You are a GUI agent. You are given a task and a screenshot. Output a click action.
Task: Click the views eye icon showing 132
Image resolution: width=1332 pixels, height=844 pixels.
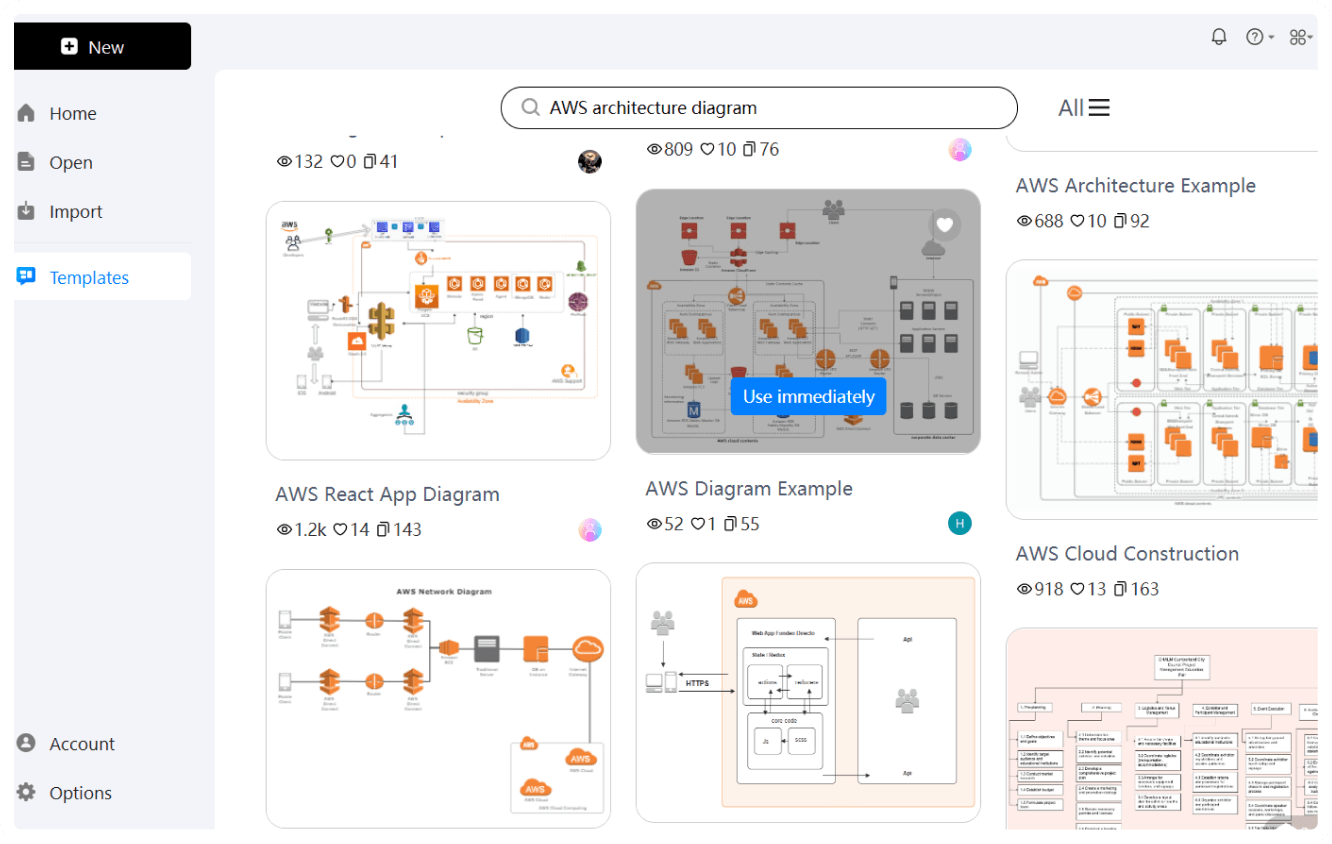pyautogui.click(x=284, y=161)
